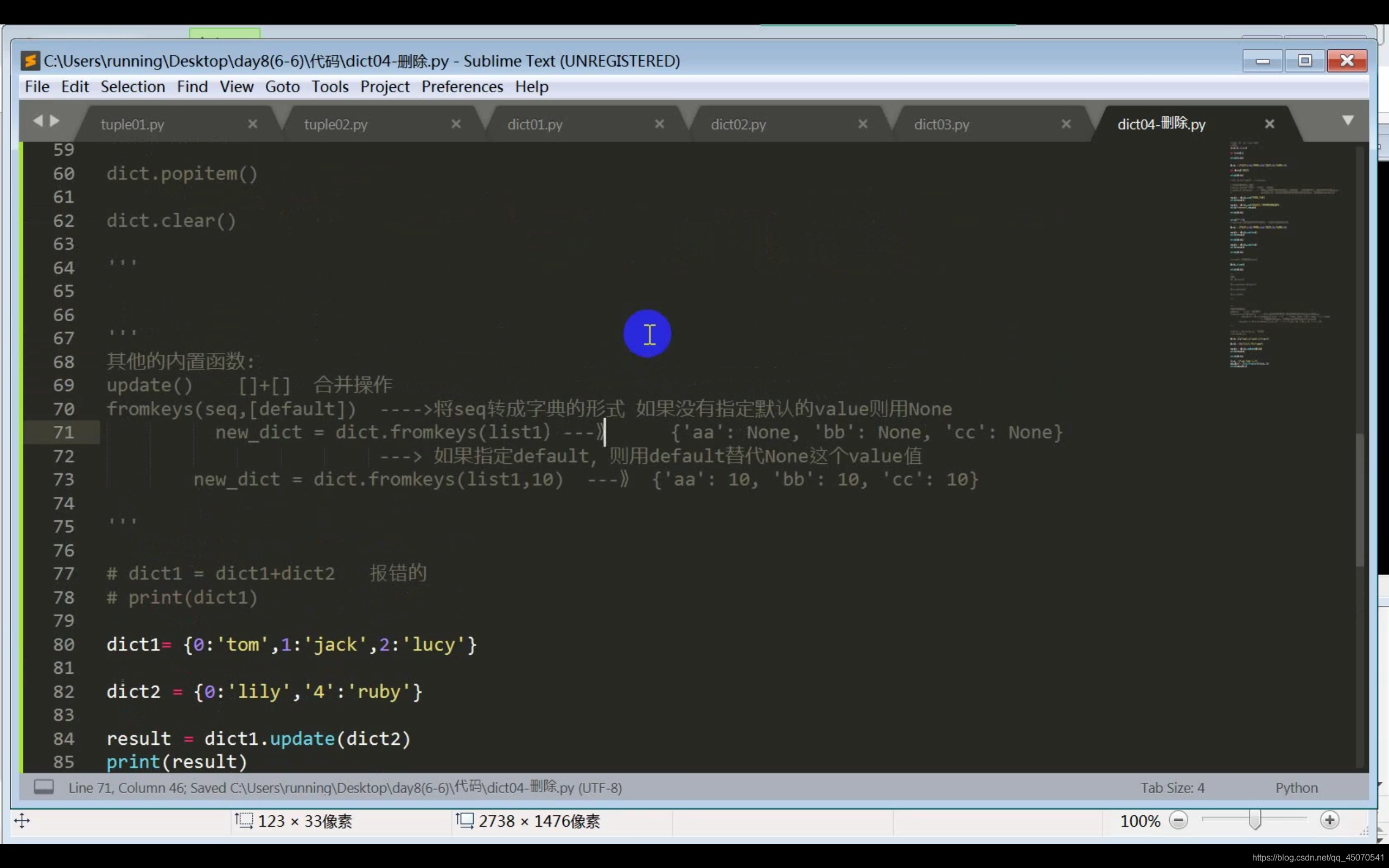Open the Python syntax selector
This screenshot has height=868, width=1389.
pos(1296,788)
